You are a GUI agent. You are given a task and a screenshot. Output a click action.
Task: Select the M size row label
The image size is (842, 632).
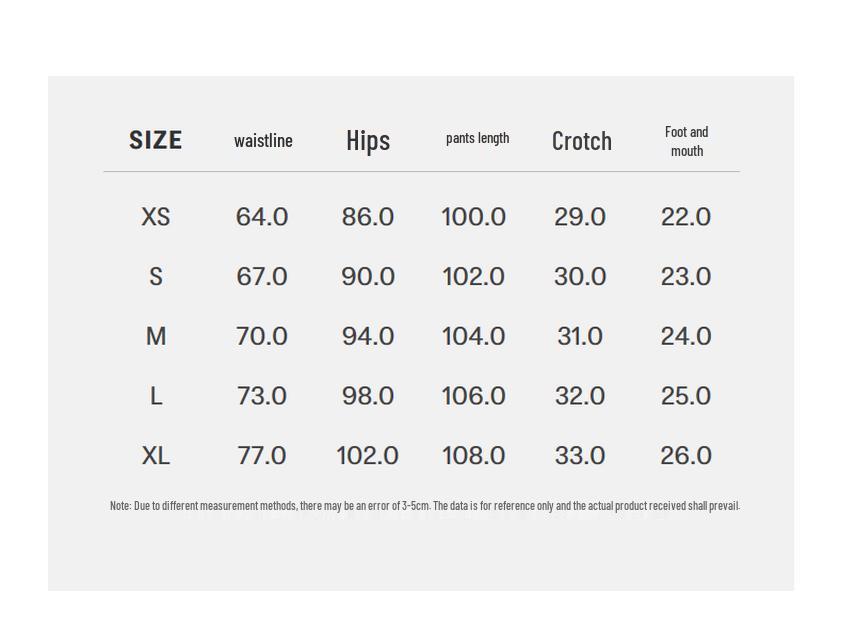(155, 337)
